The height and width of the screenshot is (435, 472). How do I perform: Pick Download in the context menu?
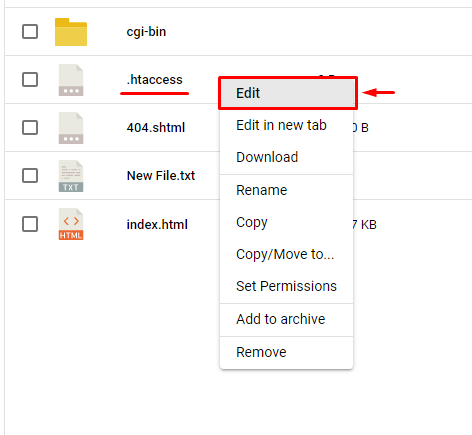(287, 157)
